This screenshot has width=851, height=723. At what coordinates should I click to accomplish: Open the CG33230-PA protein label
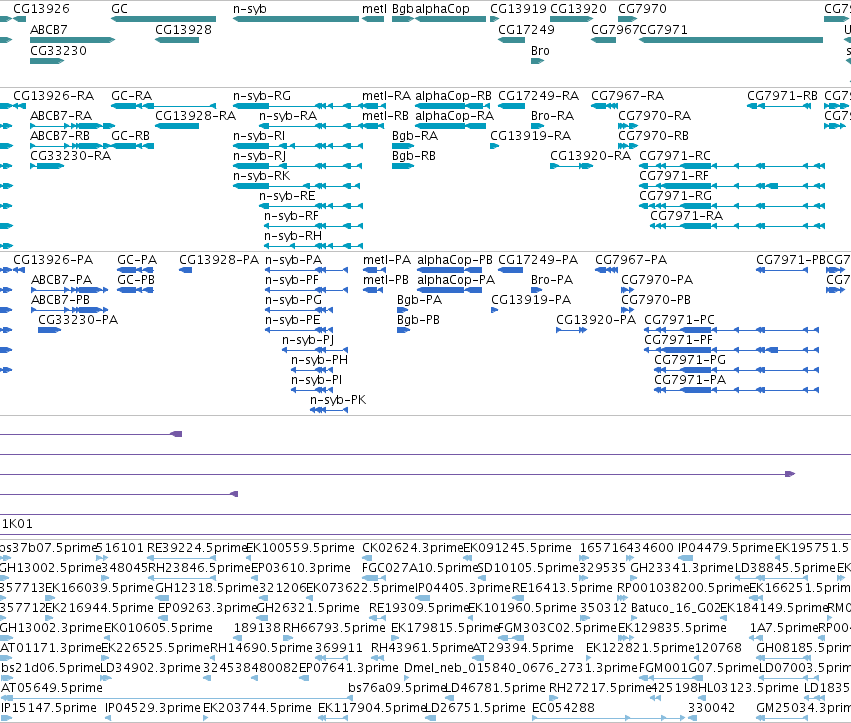[x=78, y=320]
